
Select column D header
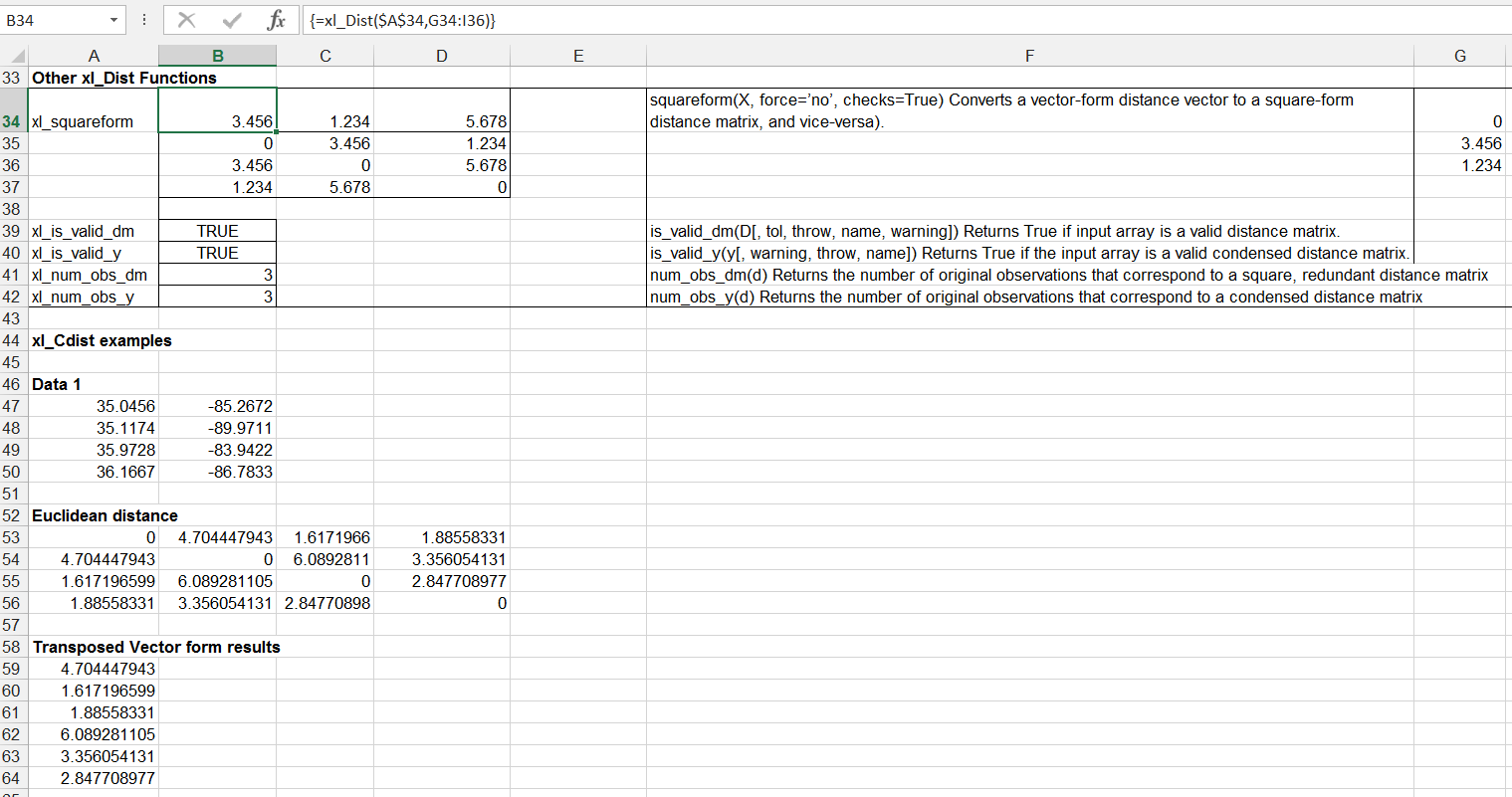pos(441,56)
